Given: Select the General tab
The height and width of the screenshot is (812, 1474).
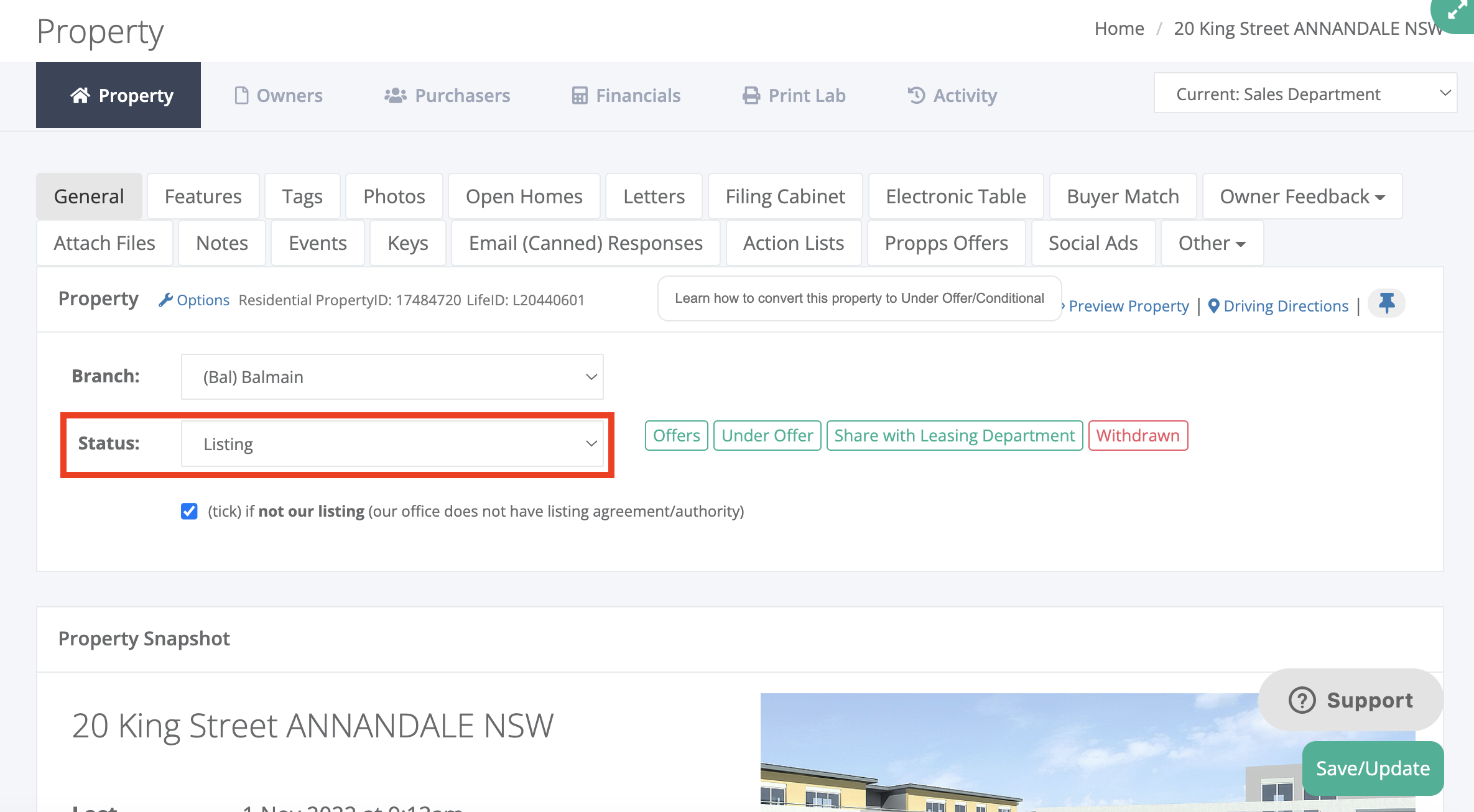Looking at the screenshot, I should point(89,196).
